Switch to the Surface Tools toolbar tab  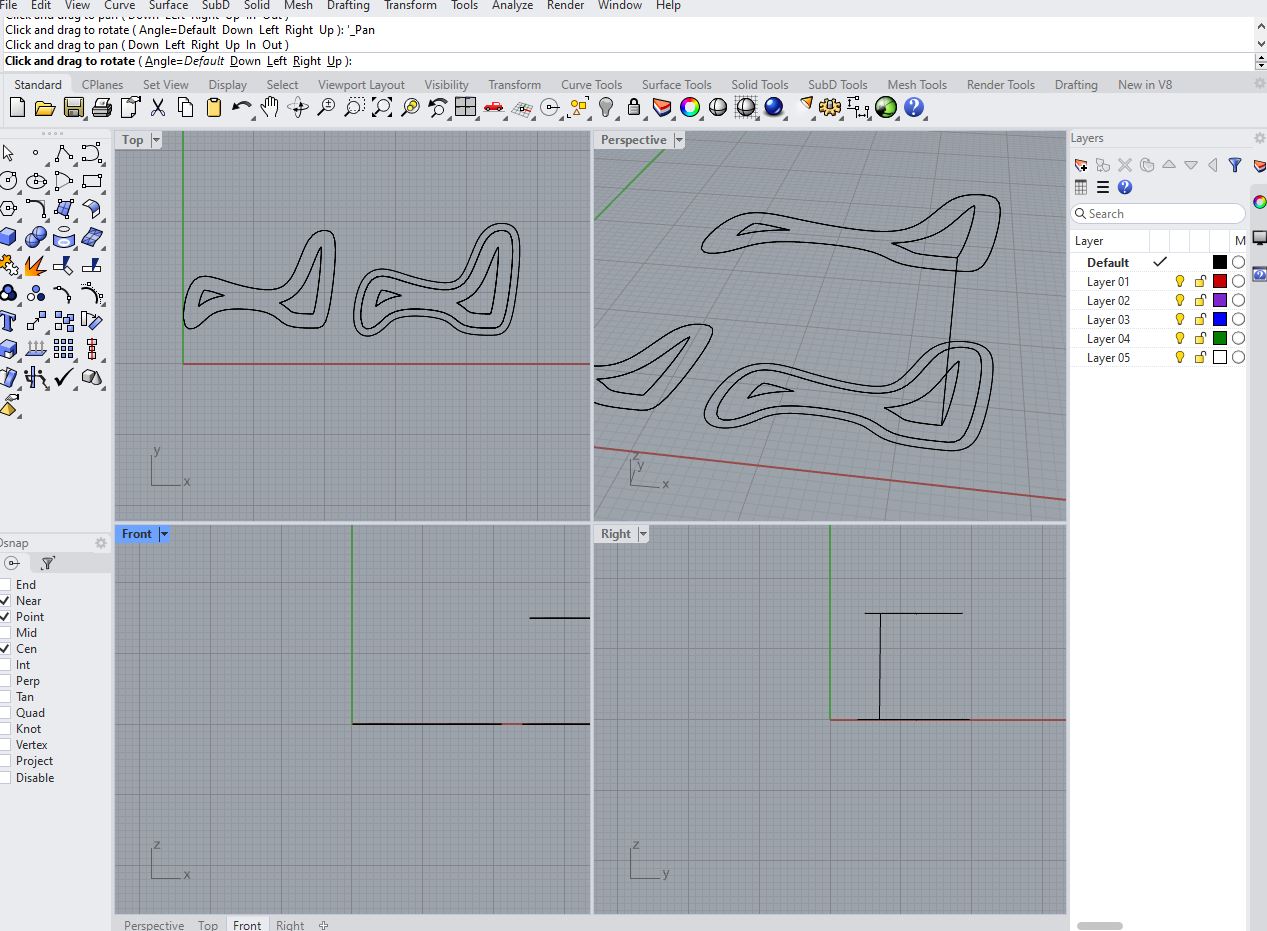[677, 84]
